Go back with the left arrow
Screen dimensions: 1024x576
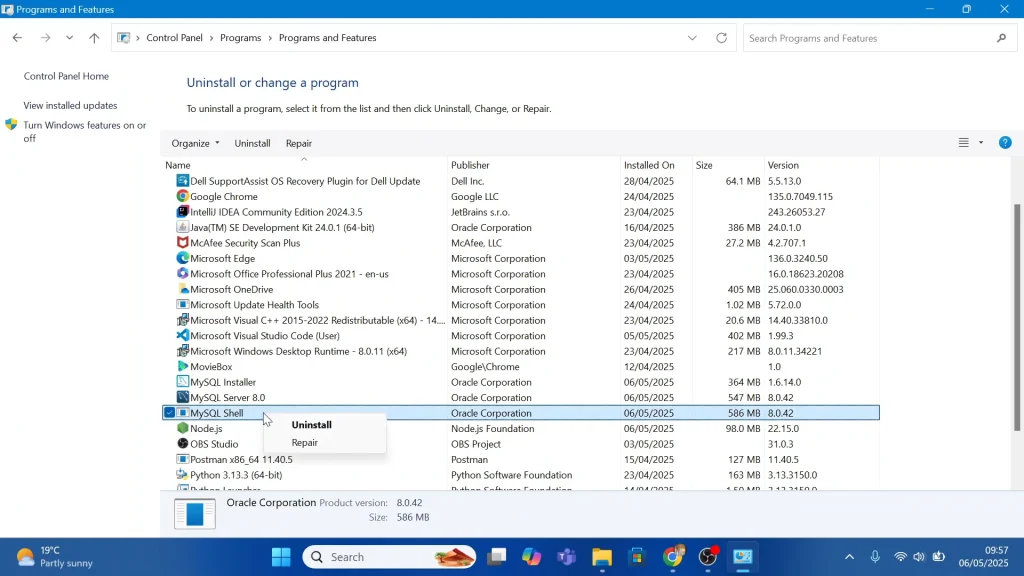point(17,38)
